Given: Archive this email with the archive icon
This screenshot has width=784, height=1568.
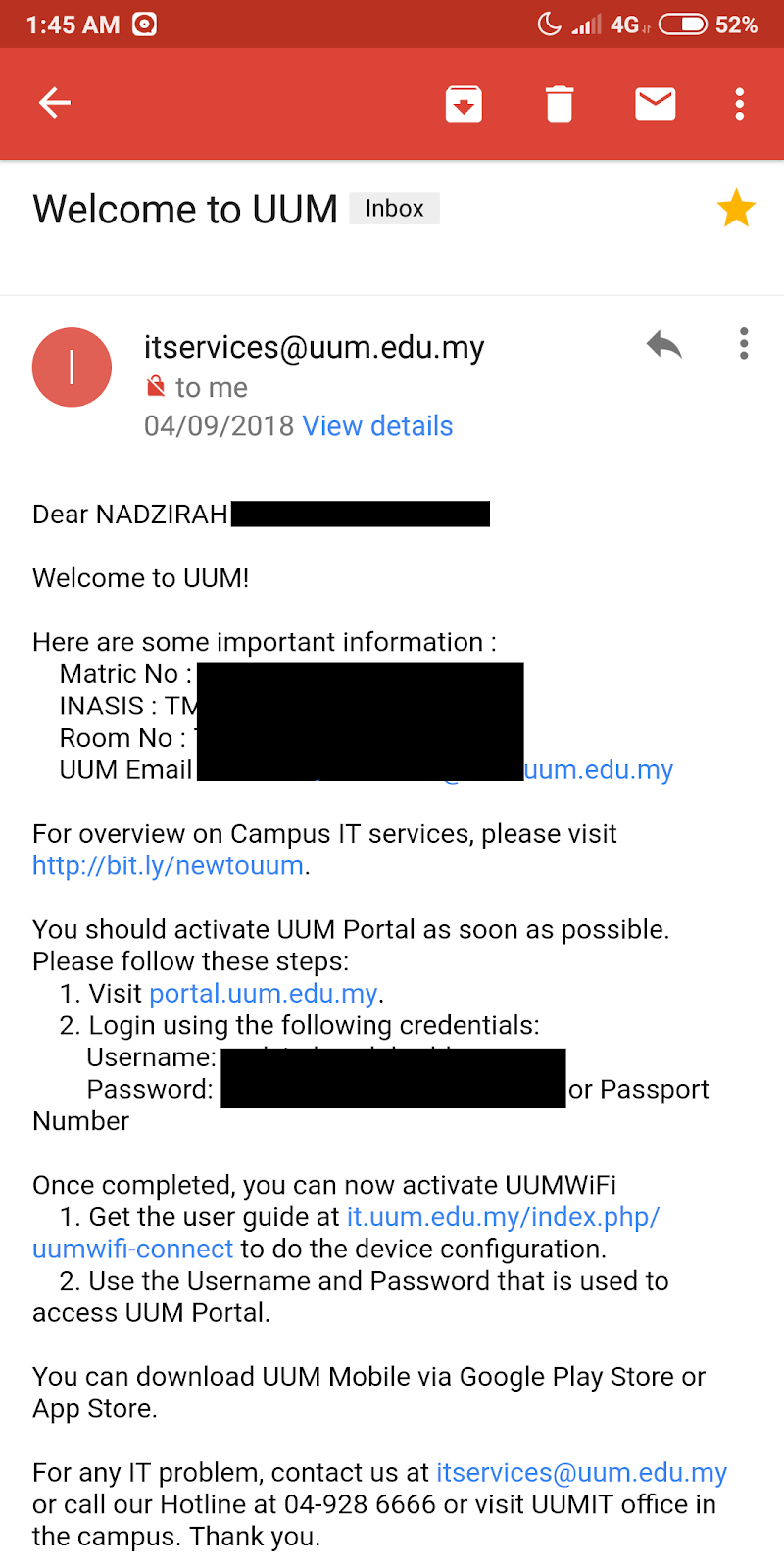Looking at the screenshot, I should point(464,103).
